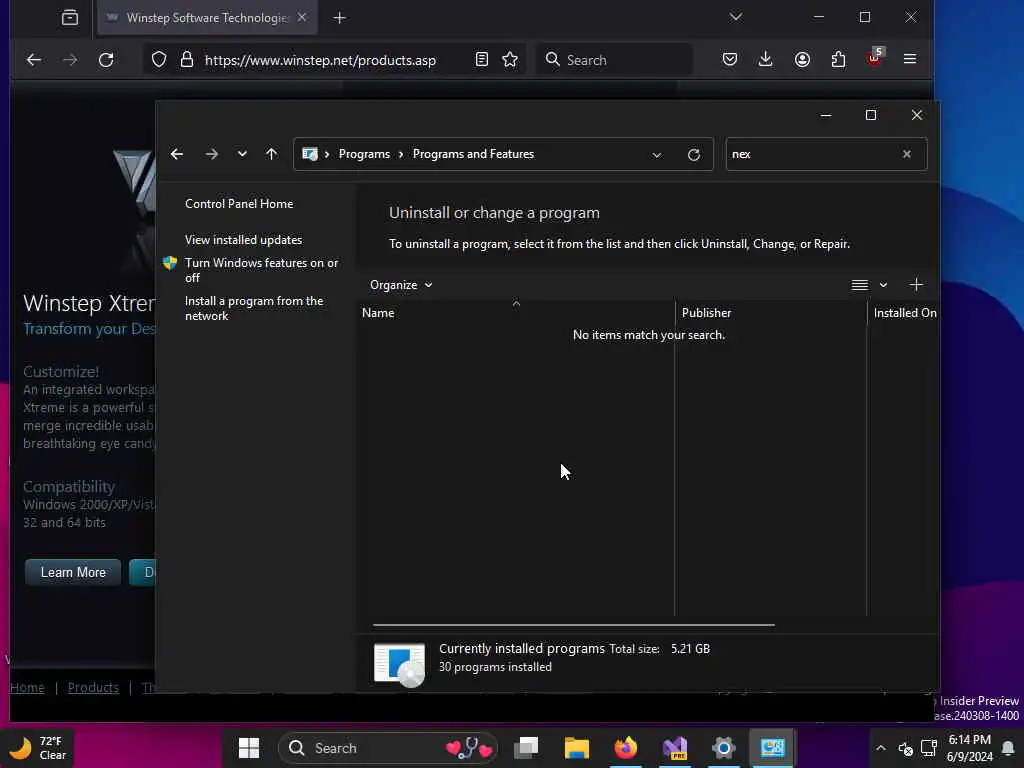Click Control Panel icon in address bar
Screen dimensions: 1024x768
click(310, 154)
